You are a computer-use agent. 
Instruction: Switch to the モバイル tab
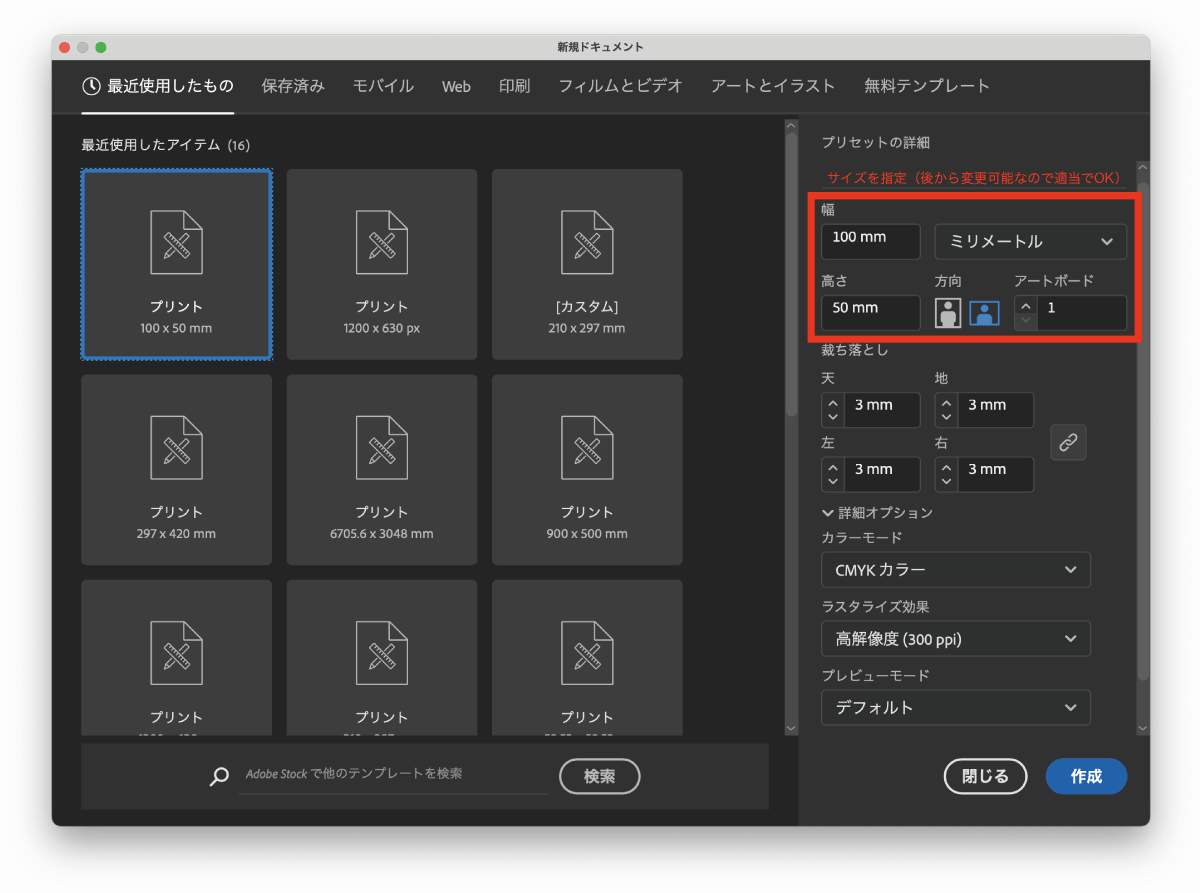[383, 86]
